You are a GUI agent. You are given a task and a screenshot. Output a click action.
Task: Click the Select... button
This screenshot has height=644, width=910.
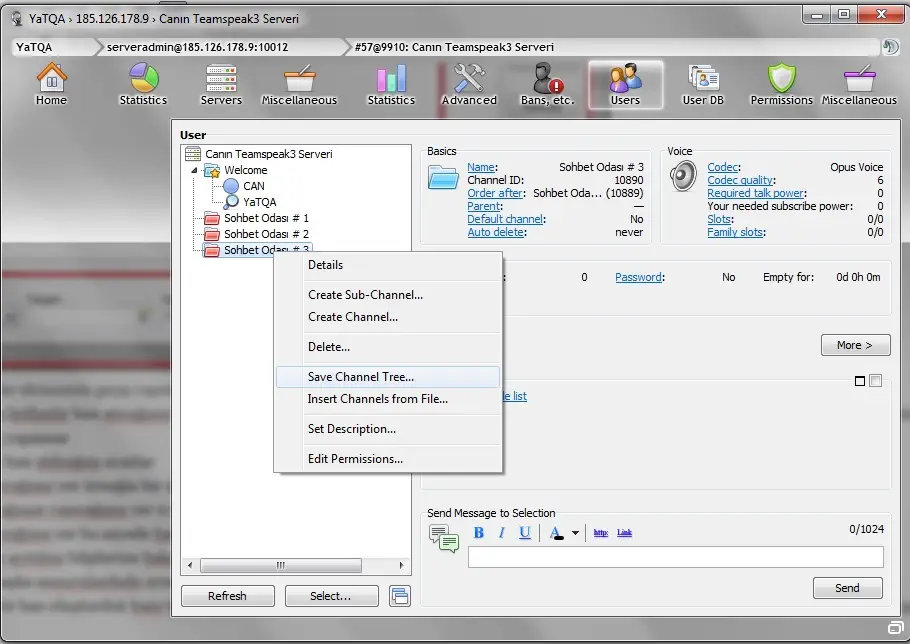[331, 596]
